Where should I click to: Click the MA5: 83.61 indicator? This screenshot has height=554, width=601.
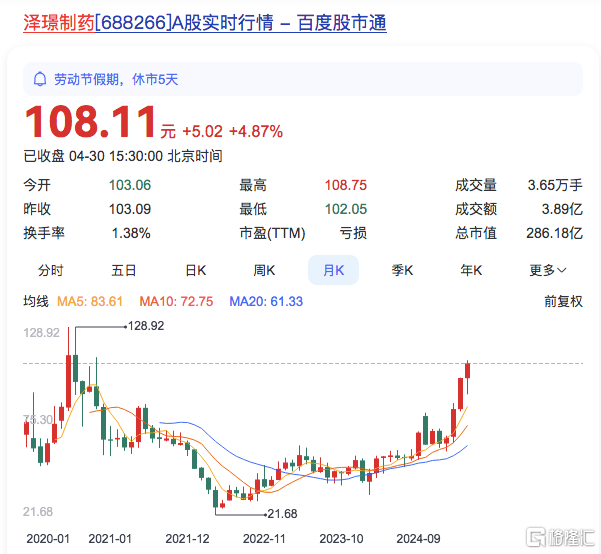[90, 301]
